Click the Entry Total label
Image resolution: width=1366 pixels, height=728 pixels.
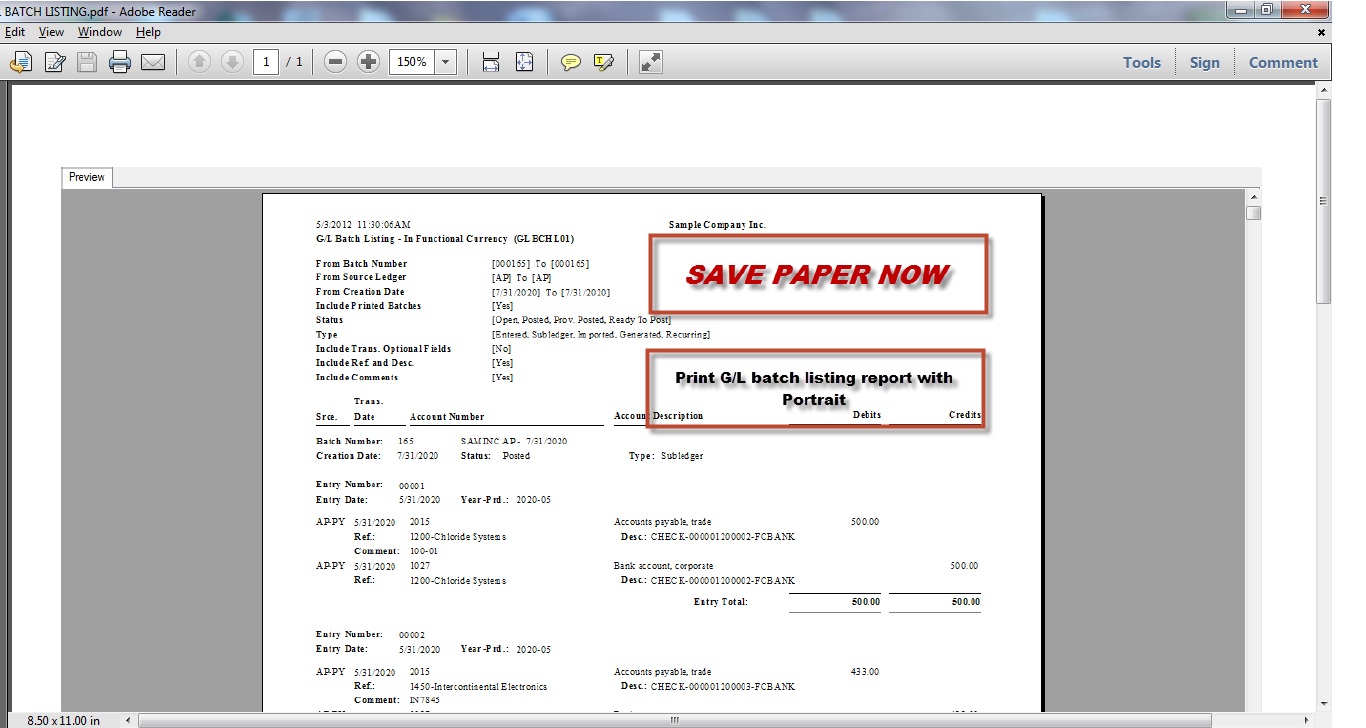pos(720,602)
